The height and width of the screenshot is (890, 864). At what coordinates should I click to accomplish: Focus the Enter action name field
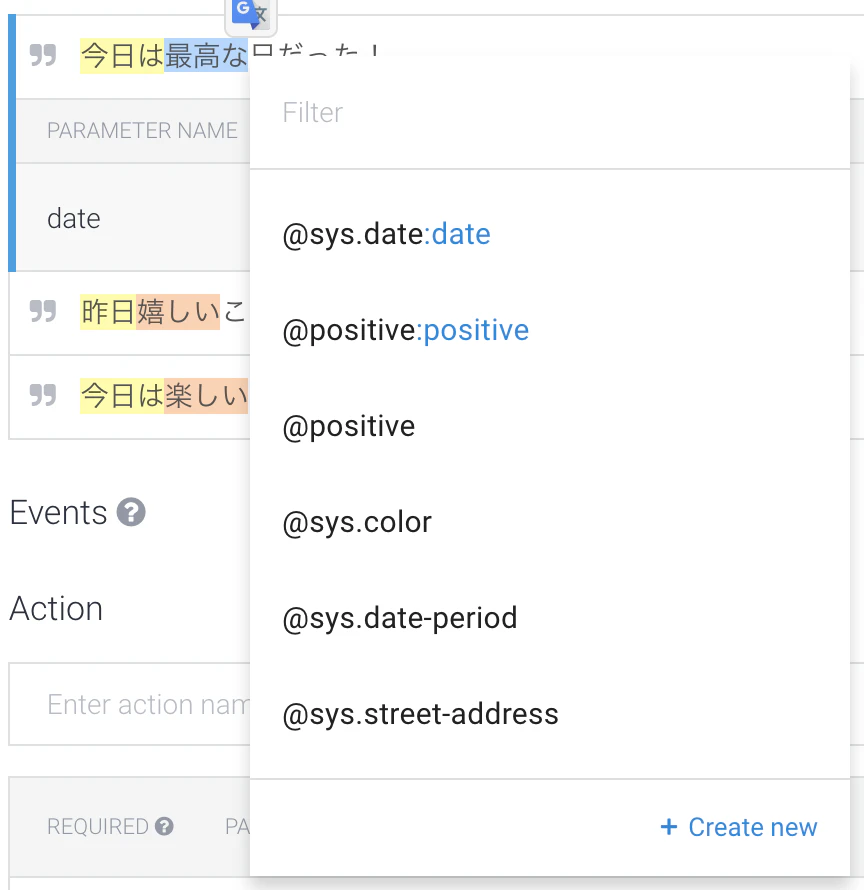pyautogui.click(x=129, y=704)
